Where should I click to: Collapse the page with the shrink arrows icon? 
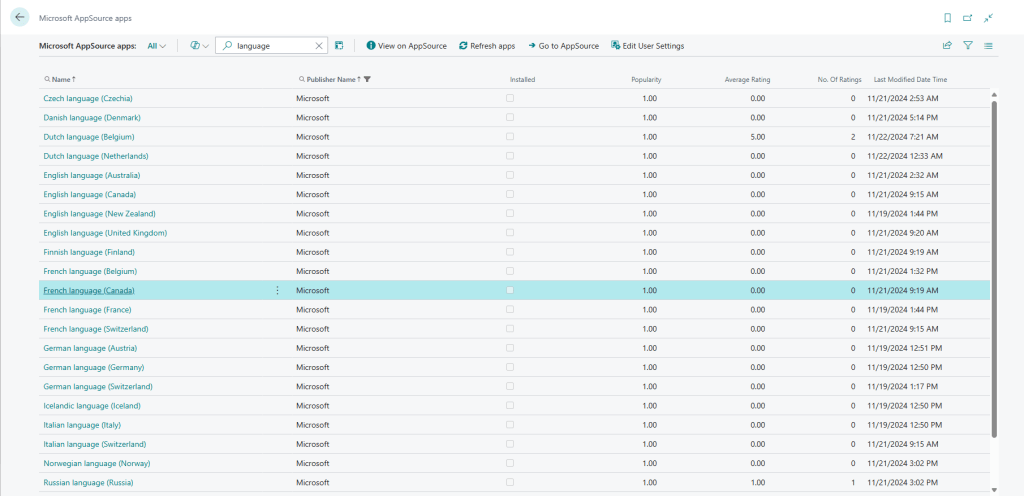pos(988,18)
